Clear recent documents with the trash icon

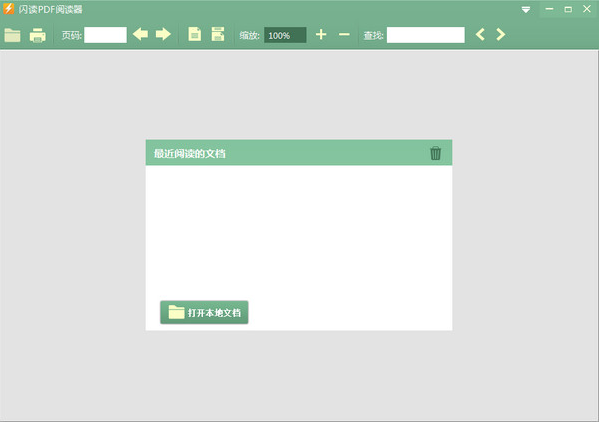(x=435, y=153)
